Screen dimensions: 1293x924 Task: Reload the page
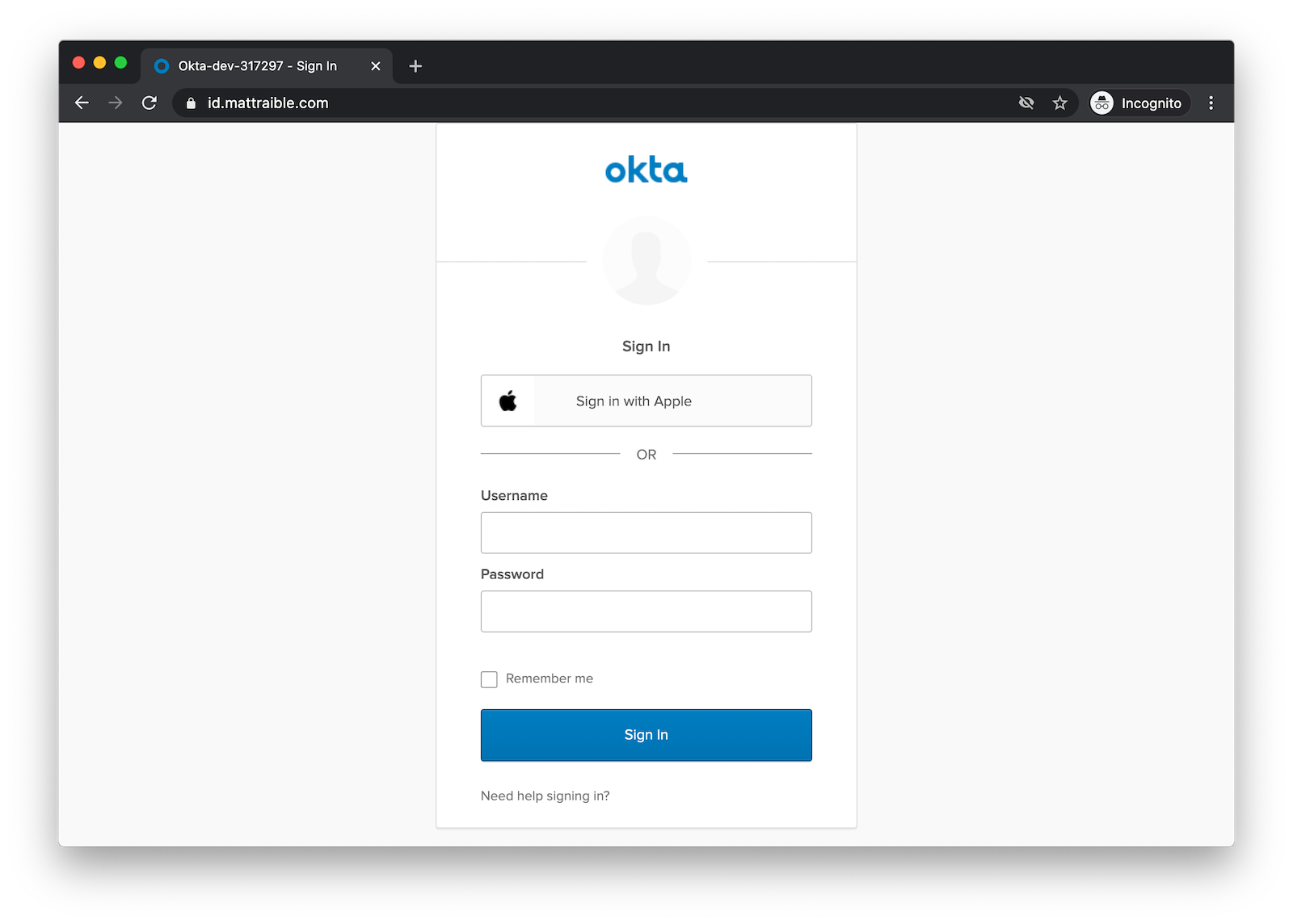[150, 103]
